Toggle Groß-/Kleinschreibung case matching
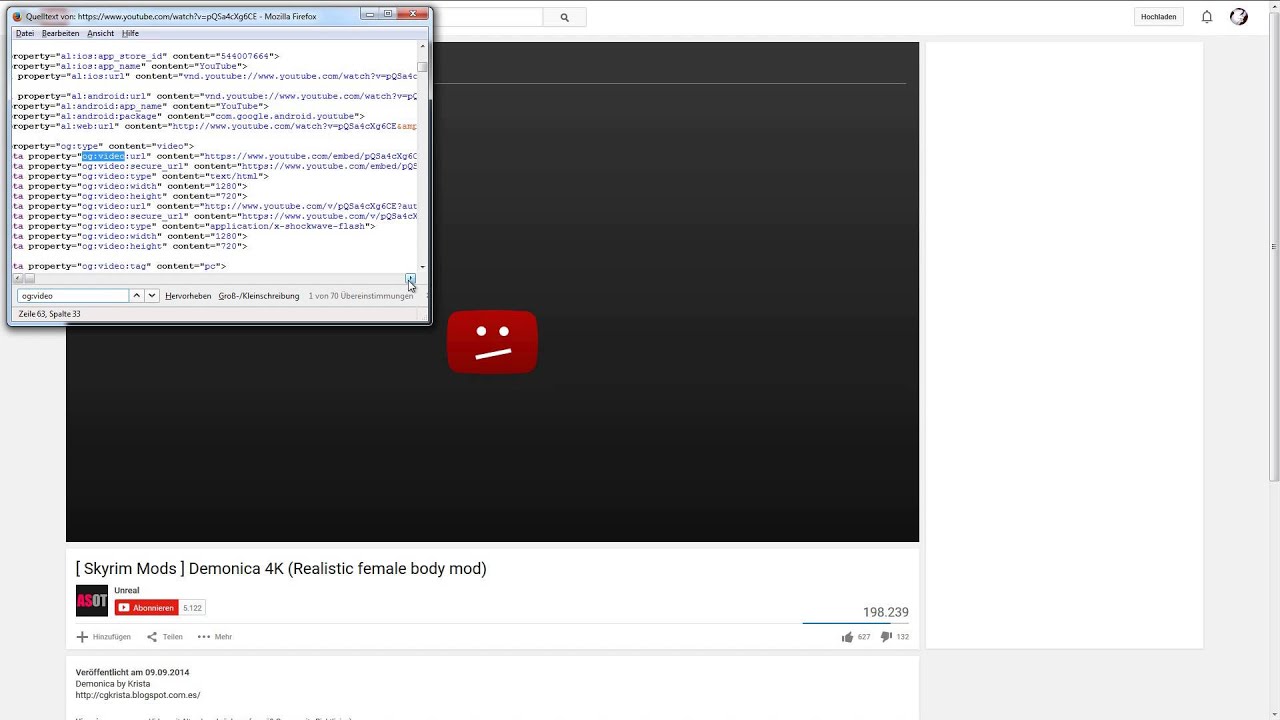This screenshot has height=720, width=1280. pos(259,296)
